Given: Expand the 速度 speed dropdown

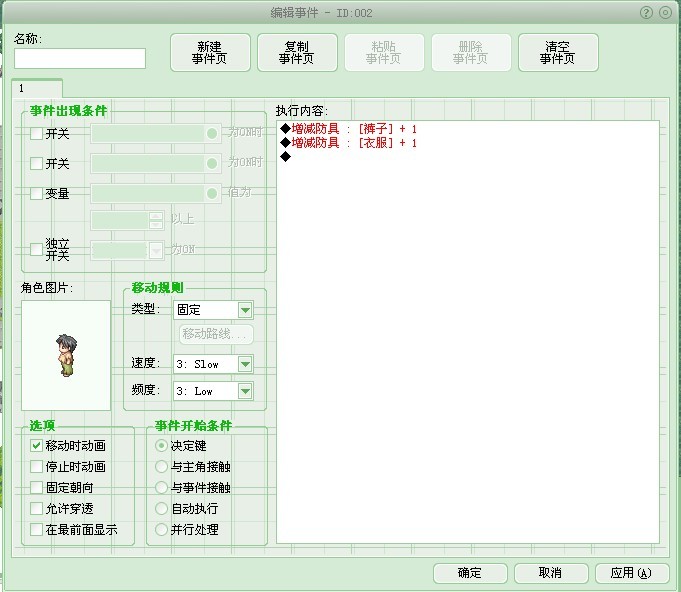Looking at the screenshot, I should [245, 364].
